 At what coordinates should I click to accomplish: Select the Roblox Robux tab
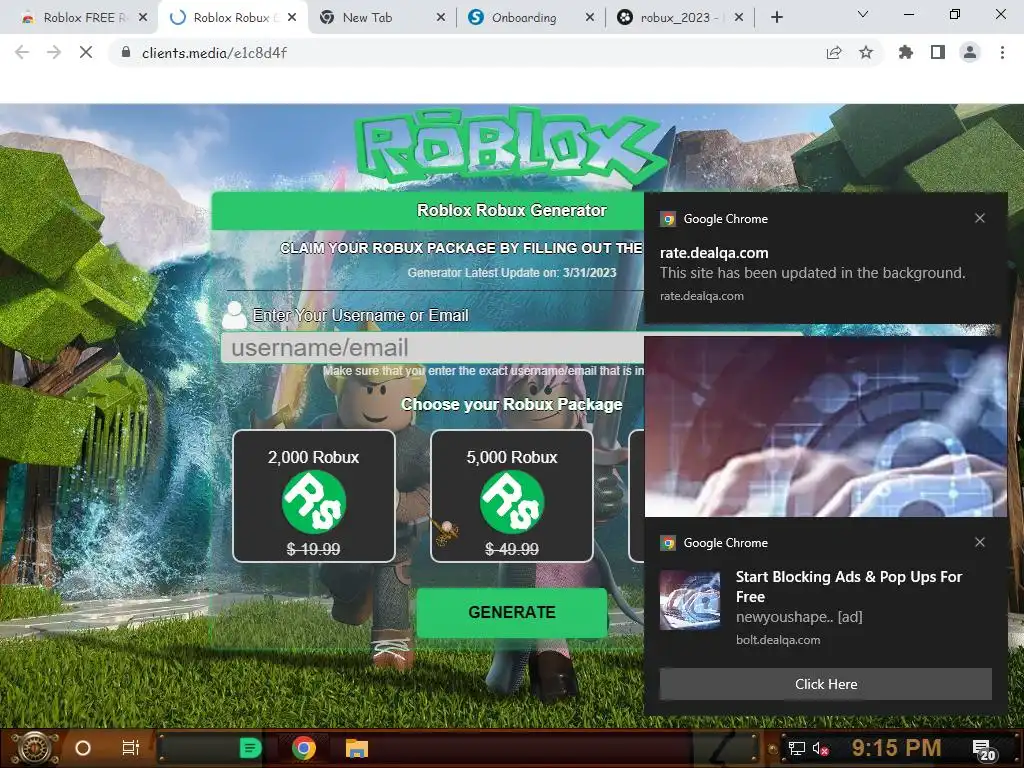(232, 18)
